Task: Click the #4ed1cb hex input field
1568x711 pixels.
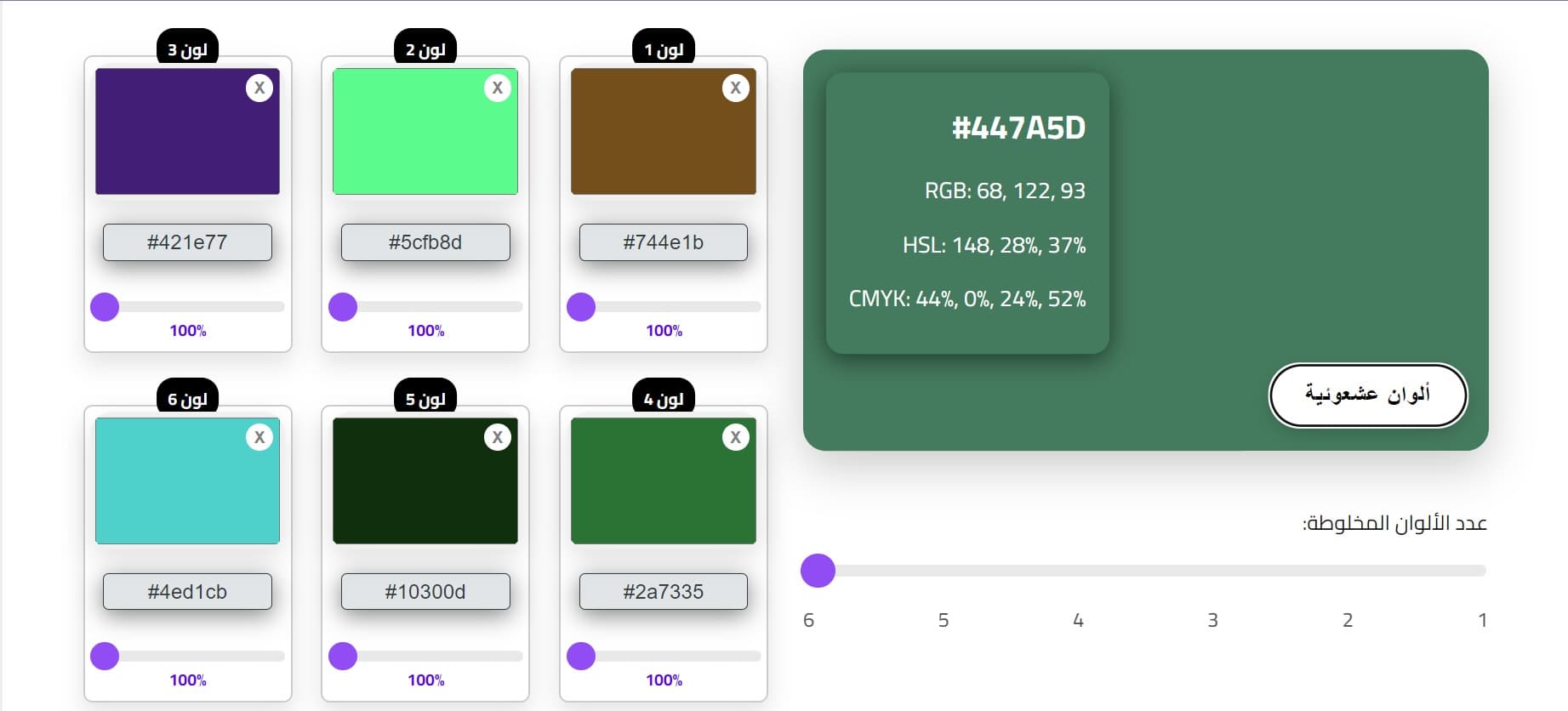Action: pyautogui.click(x=187, y=592)
